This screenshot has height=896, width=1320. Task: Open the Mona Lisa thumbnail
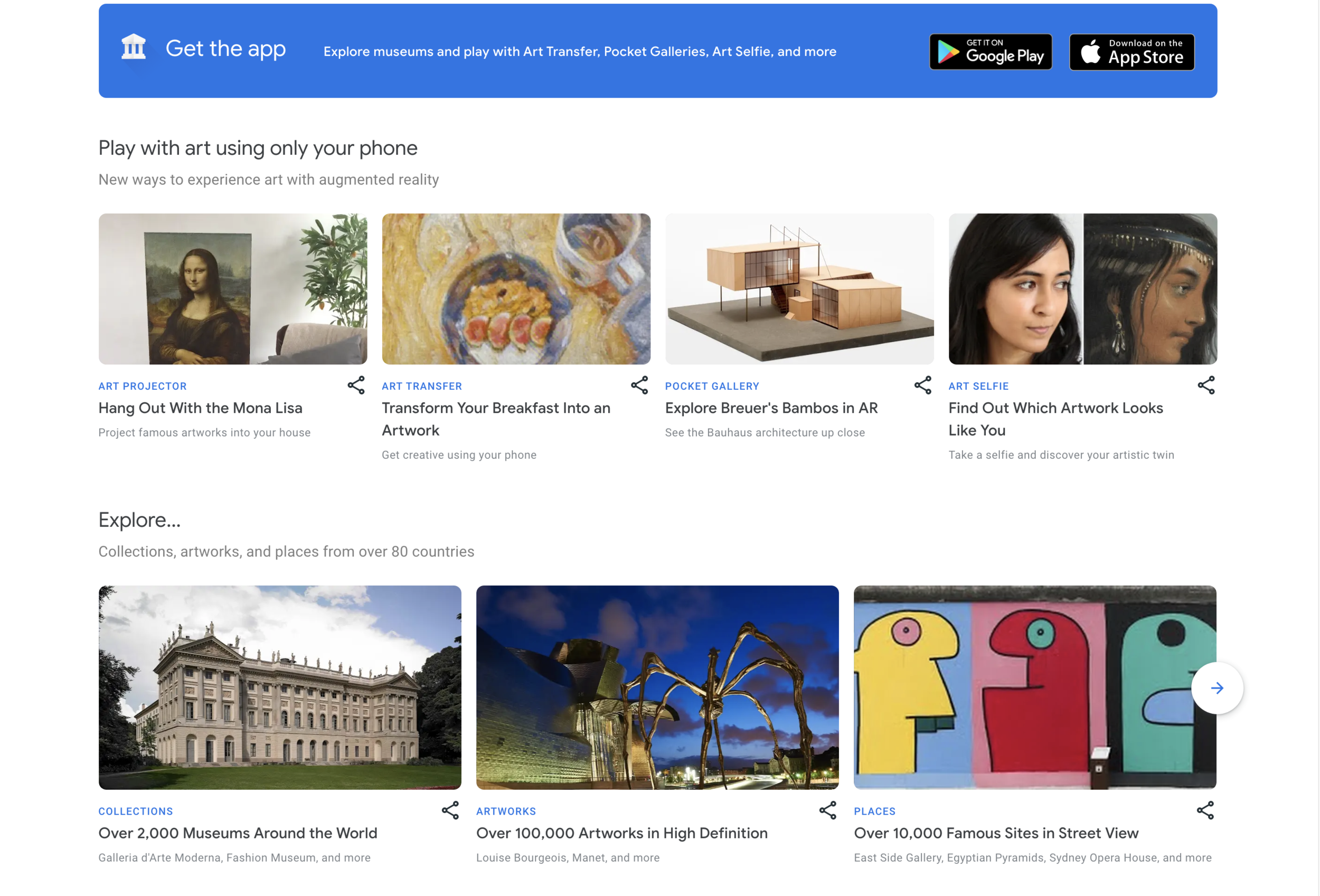click(233, 289)
